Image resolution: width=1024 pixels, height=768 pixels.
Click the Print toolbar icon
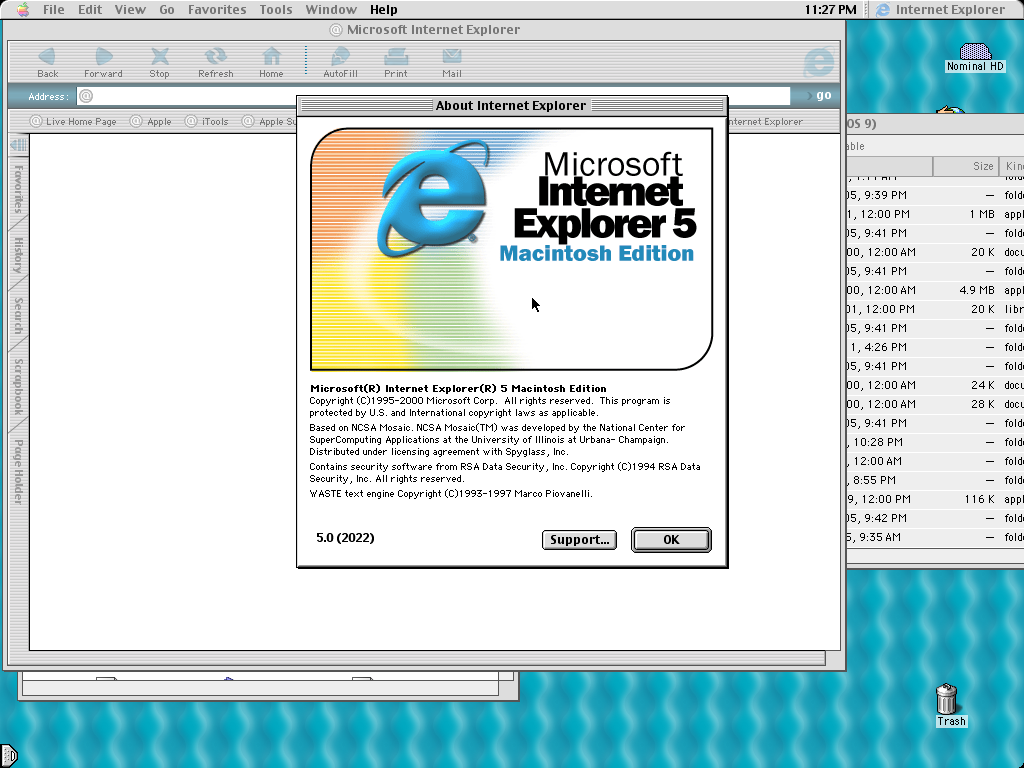pyautogui.click(x=396, y=63)
